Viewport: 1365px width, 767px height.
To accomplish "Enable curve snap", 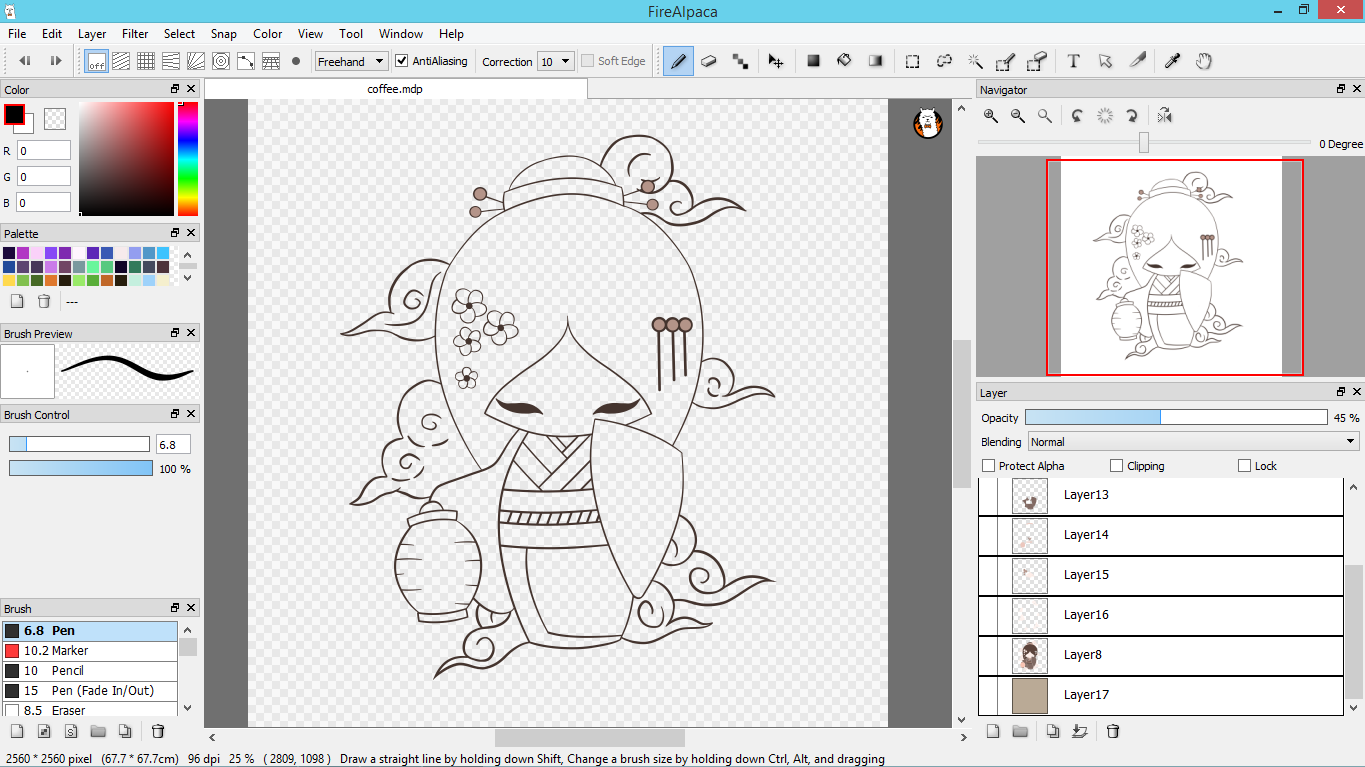I will [x=246, y=61].
